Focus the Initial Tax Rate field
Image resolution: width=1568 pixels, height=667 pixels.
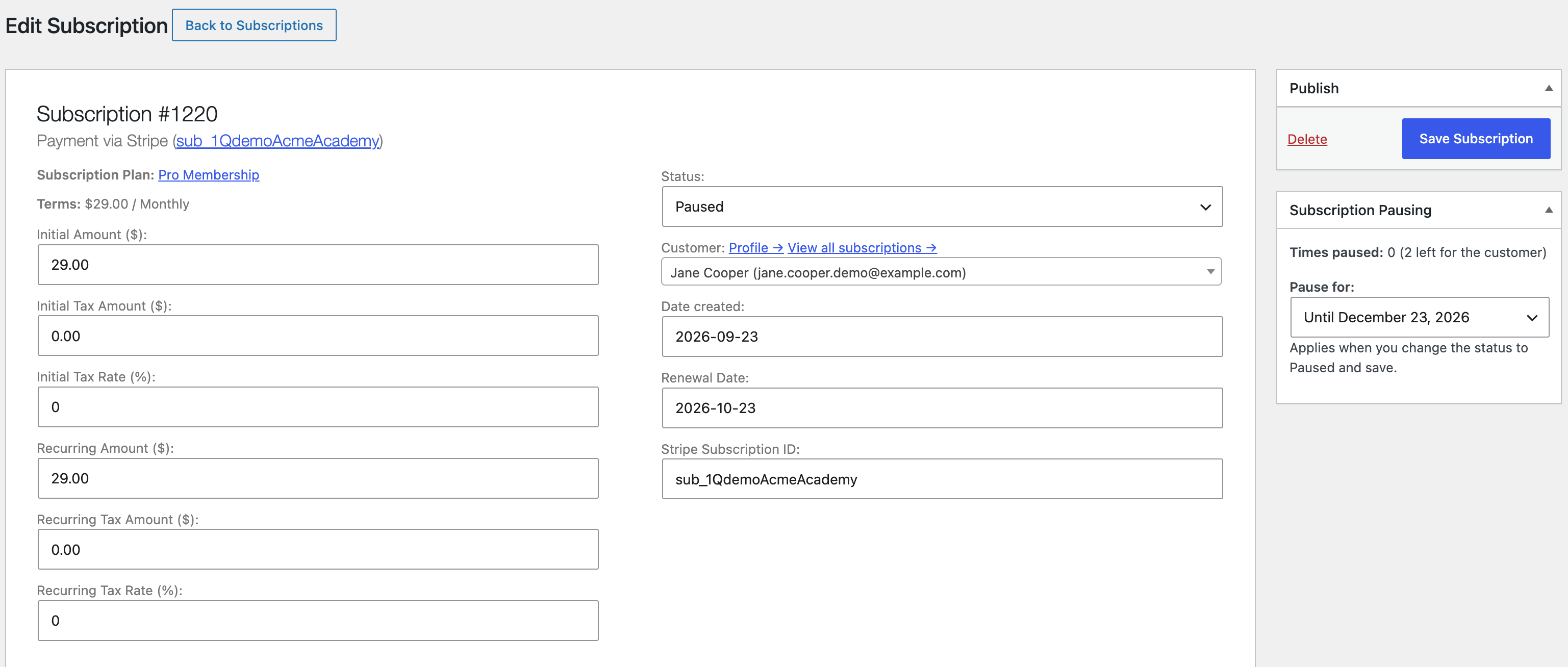click(x=318, y=407)
